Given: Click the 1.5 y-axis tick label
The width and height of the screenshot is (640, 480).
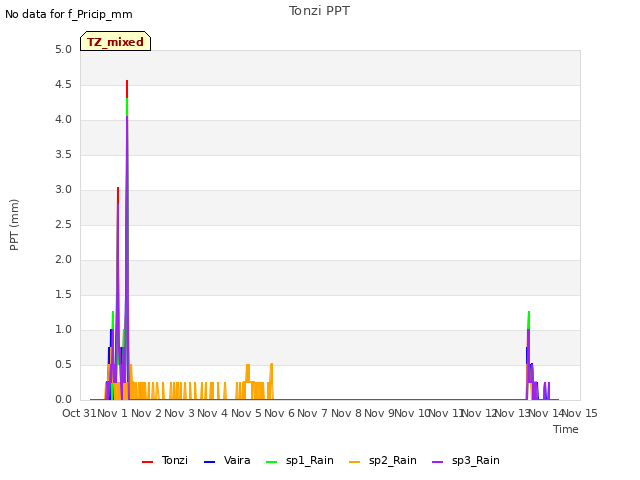Looking at the screenshot, I should click(63, 295).
